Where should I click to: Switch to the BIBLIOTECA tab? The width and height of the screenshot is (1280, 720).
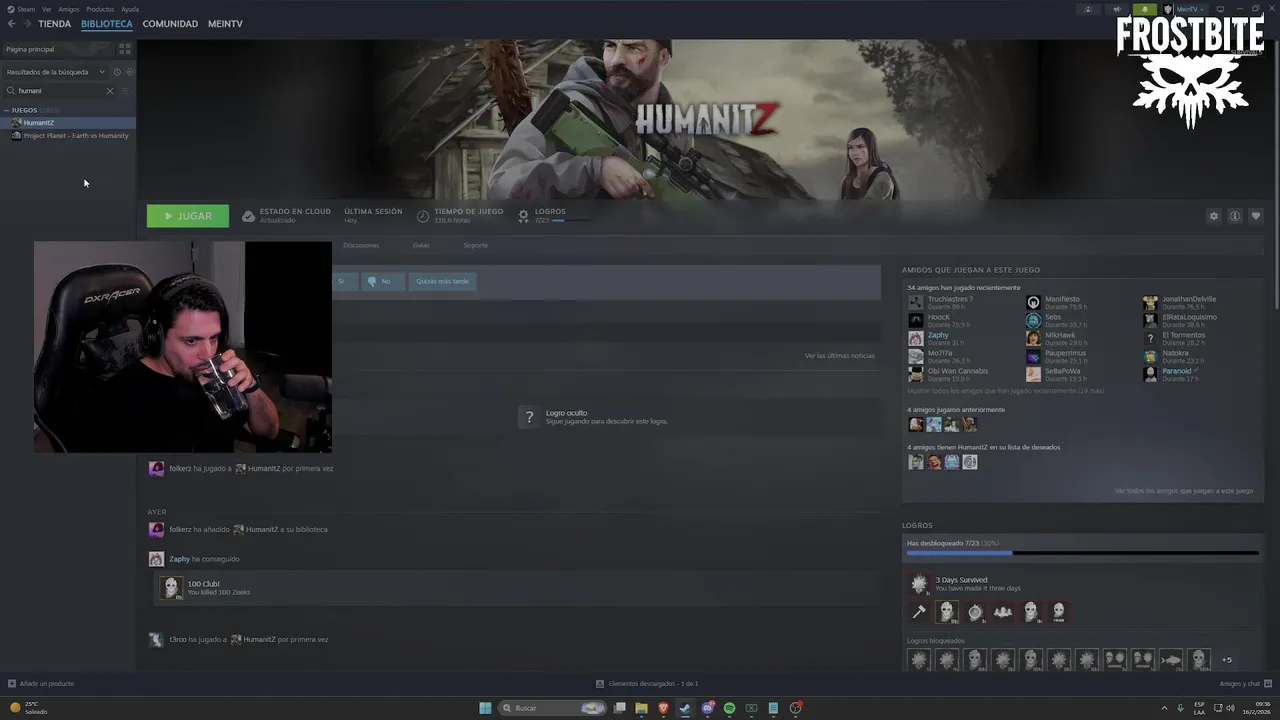(107, 24)
